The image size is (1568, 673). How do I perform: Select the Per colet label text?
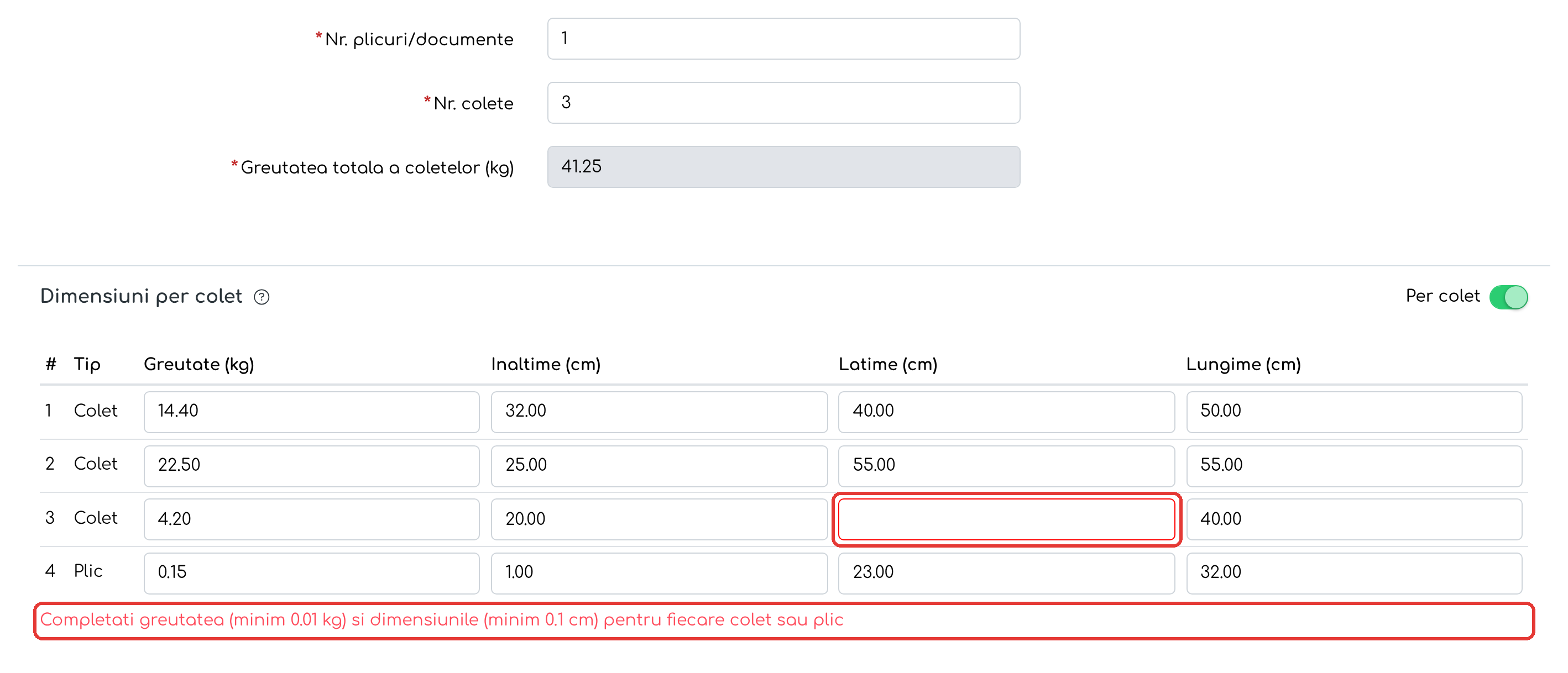[x=1442, y=296]
